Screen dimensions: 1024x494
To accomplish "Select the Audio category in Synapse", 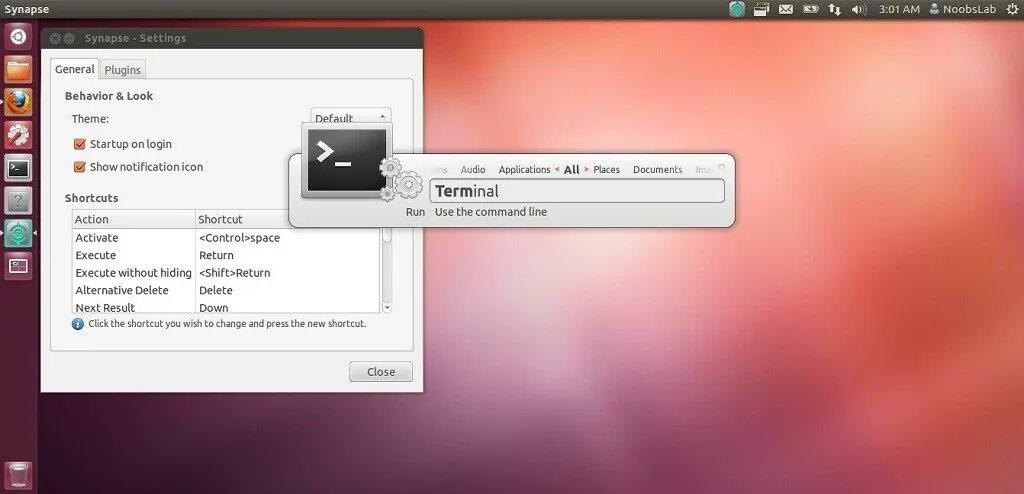I will [x=473, y=169].
